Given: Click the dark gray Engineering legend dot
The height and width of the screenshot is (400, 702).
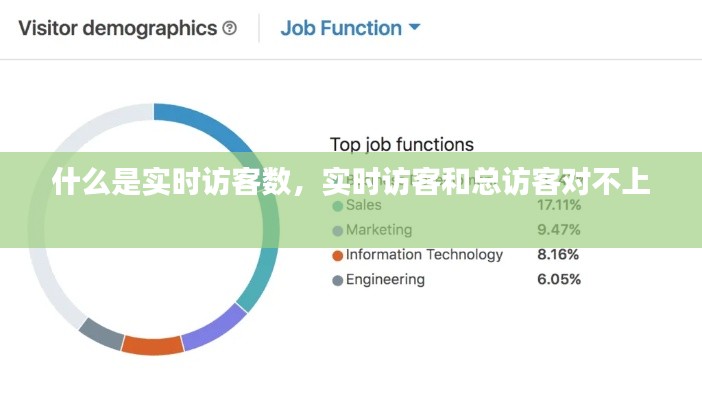Looking at the screenshot, I should pyautogui.click(x=337, y=280).
